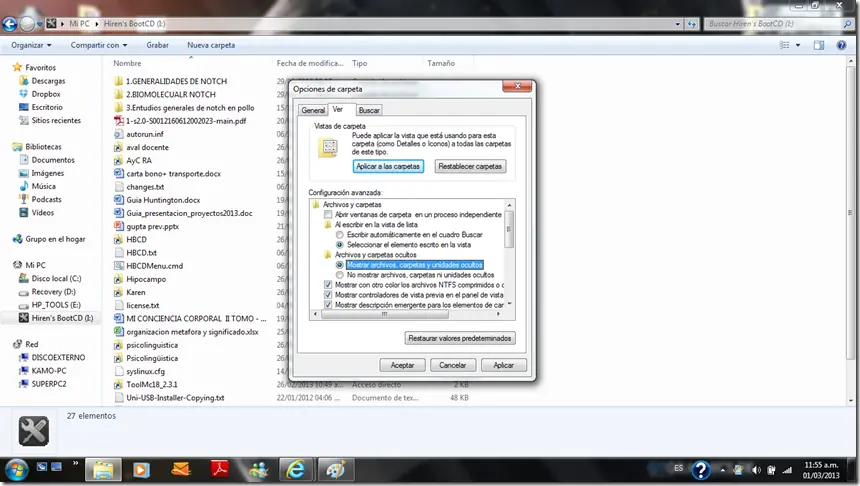Click Aceptar in Opciones de carpeta
Image resolution: width=860 pixels, height=486 pixels.
pyautogui.click(x=402, y=365)
